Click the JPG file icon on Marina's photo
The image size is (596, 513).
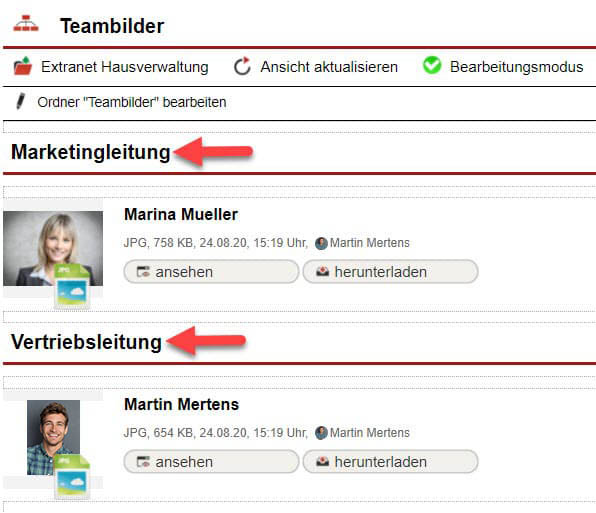coord(72,287)
